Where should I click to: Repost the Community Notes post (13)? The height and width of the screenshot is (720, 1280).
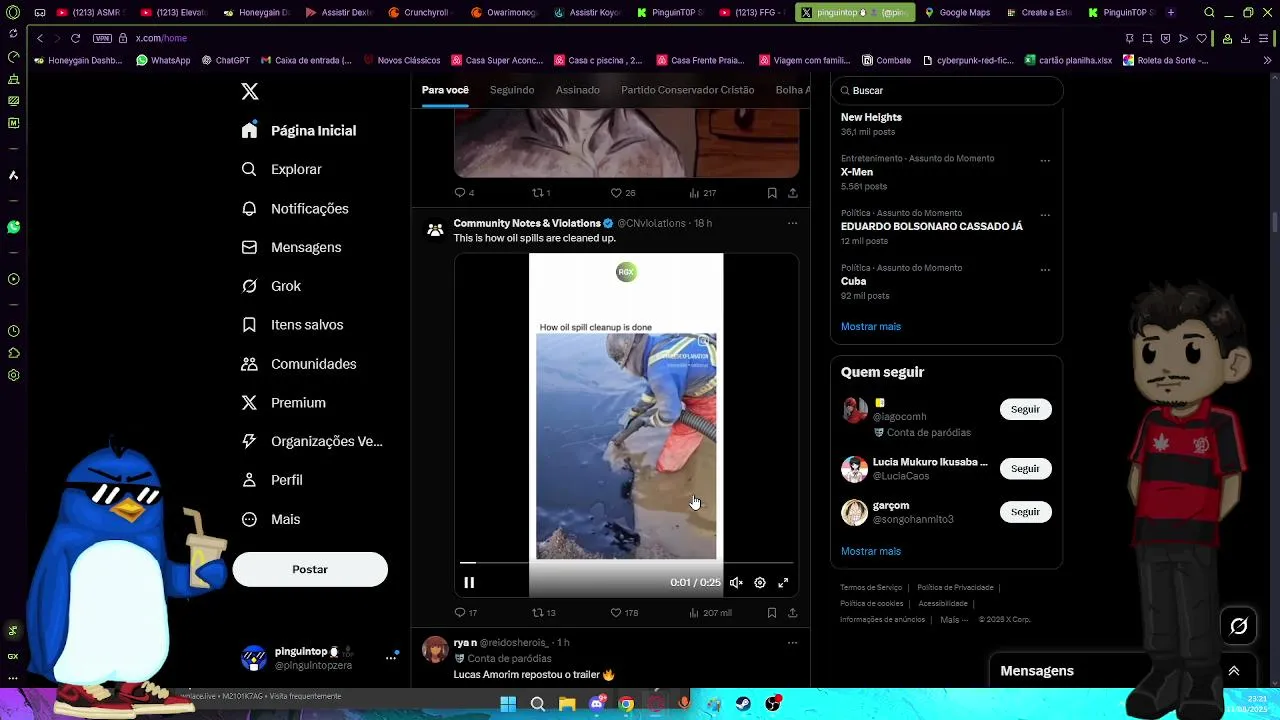click(543, 613)
